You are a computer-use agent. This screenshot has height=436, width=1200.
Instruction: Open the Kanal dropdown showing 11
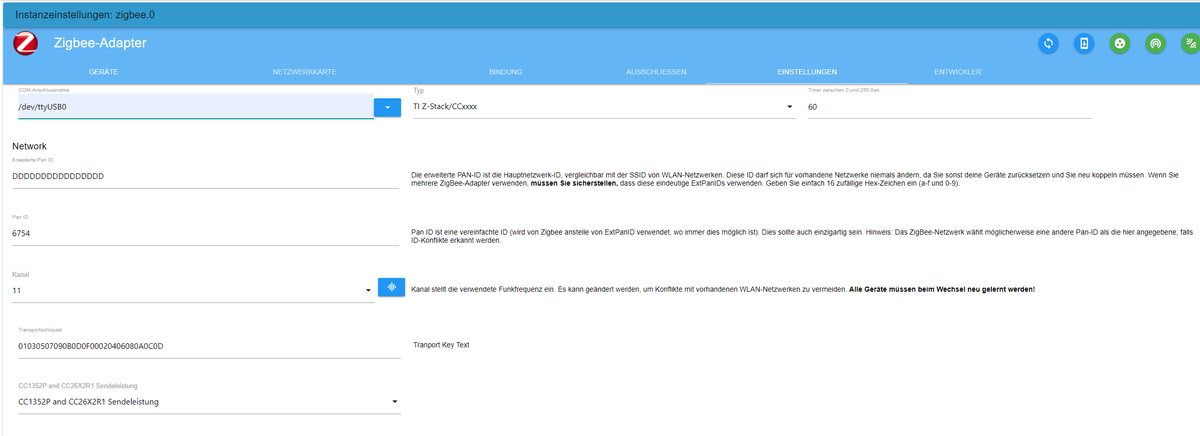(193, 291)
